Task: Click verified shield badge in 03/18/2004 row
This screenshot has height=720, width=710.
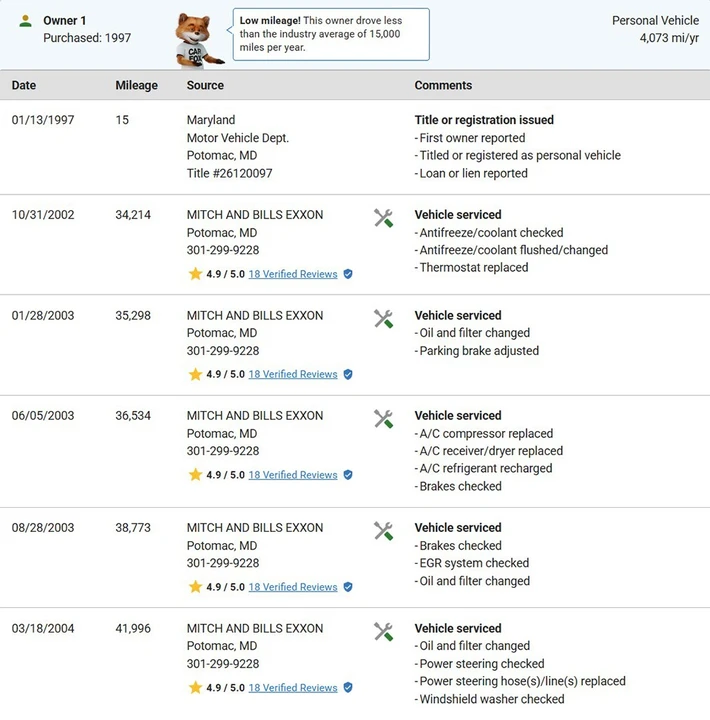Action: coord(348,687)
